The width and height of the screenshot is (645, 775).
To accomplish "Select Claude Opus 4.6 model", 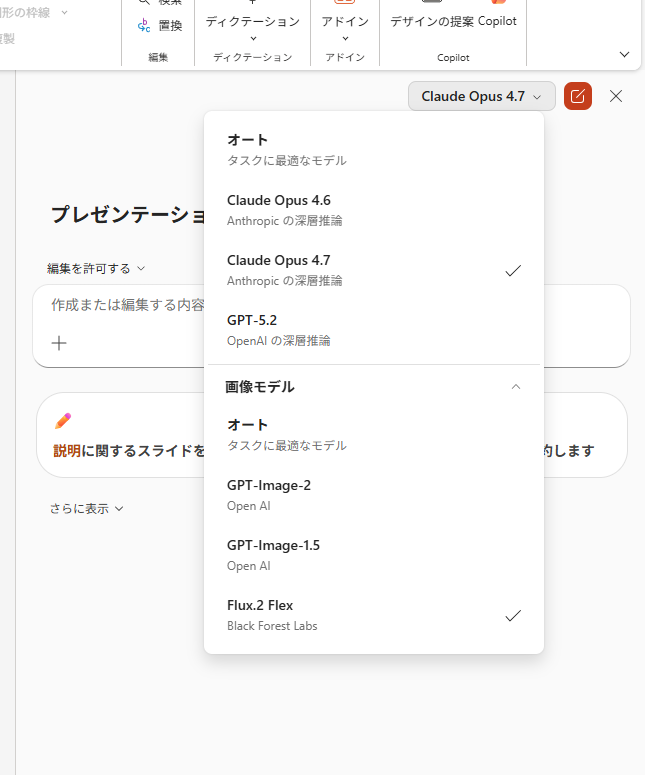I will (x=374, y=210).
